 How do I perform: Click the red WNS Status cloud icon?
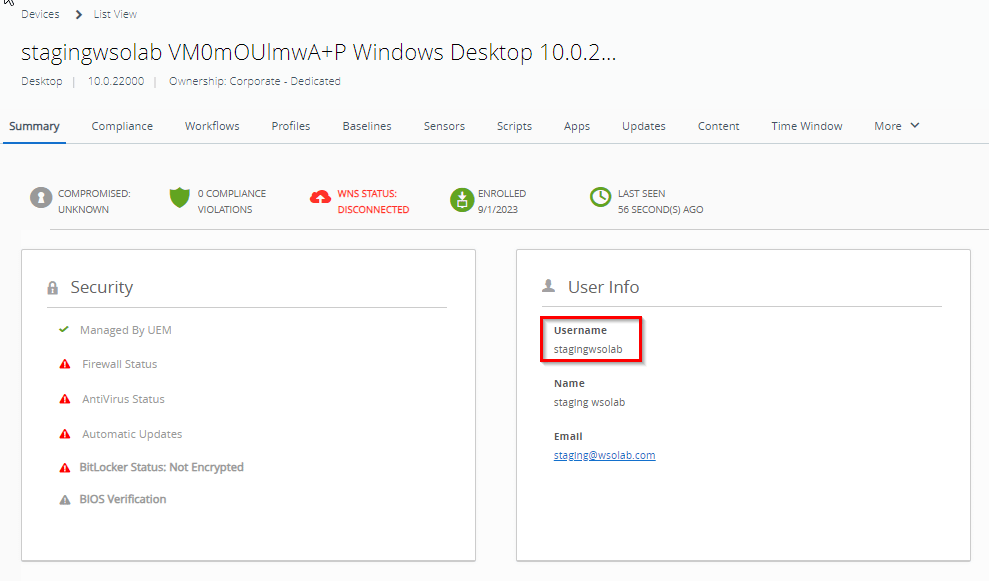pos(320,198)
